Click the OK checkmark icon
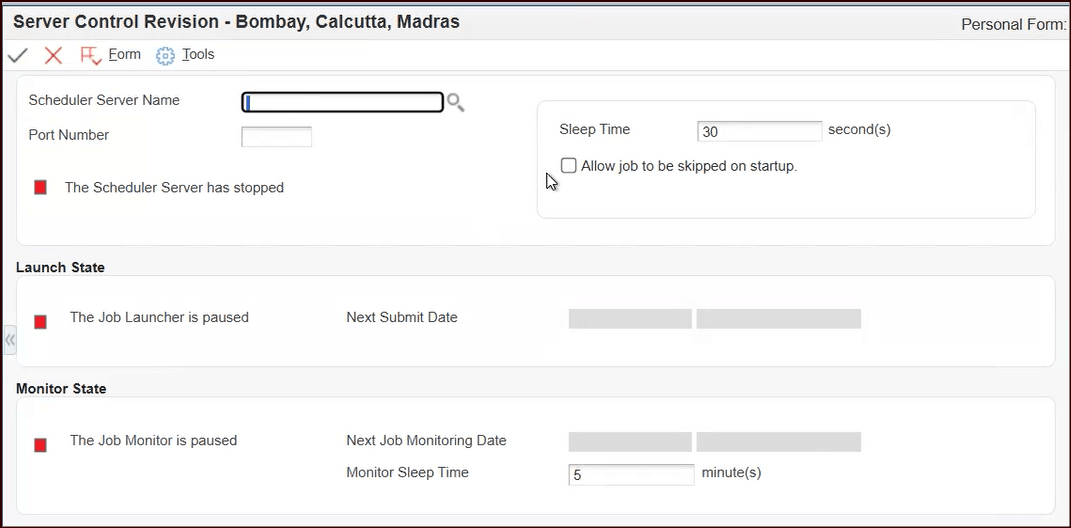This screenshot has width=1071, height=528. pos(17,55)
